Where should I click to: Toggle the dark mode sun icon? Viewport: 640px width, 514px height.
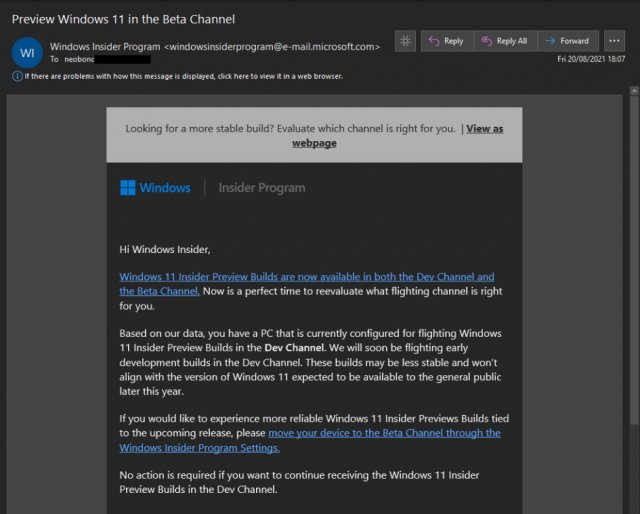click(x=405, y=41)
